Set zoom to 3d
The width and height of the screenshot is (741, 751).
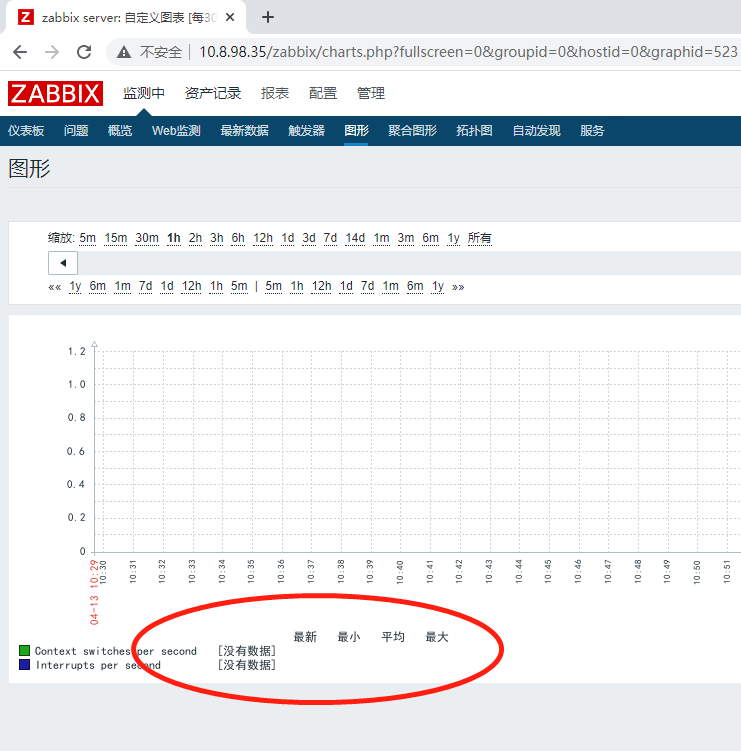tap(309, 238)
